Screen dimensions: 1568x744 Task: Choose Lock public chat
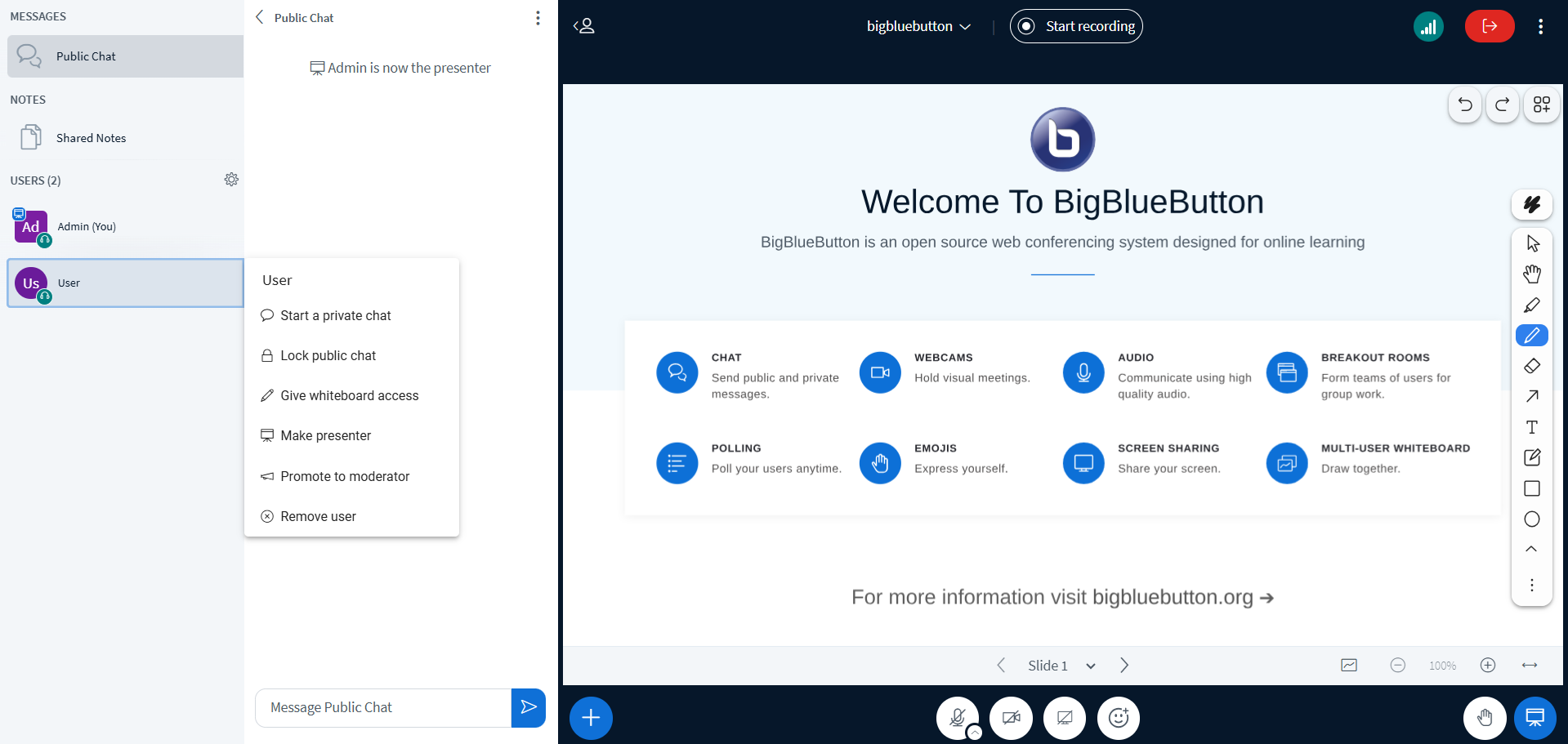351,355
